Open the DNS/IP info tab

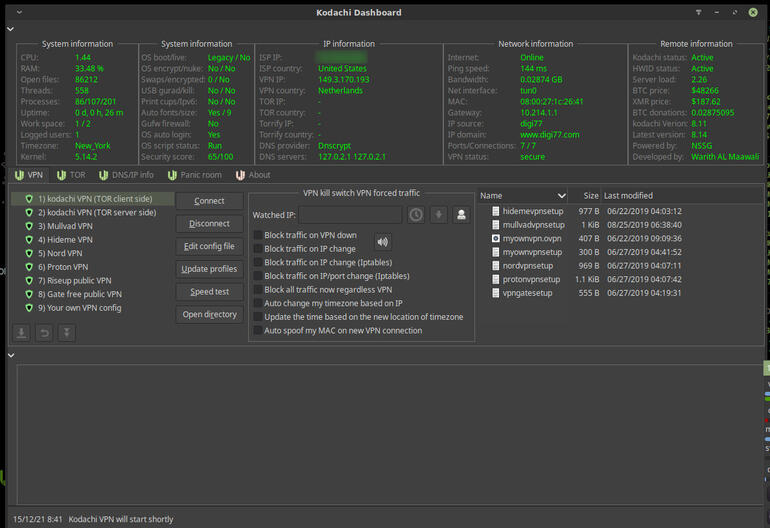coord(126,175)
